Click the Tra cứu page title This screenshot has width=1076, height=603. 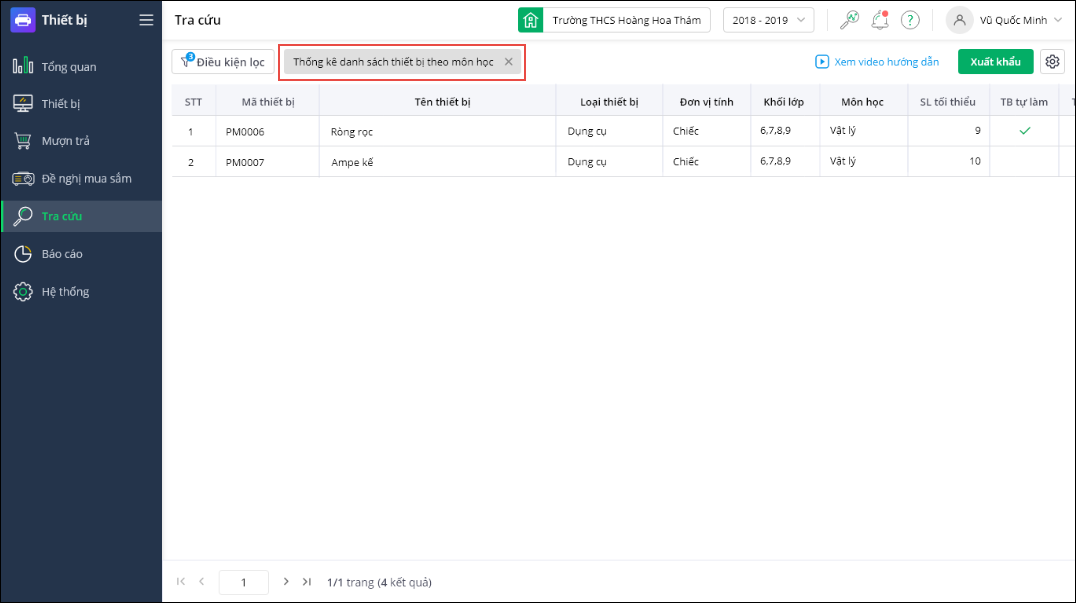198,20
